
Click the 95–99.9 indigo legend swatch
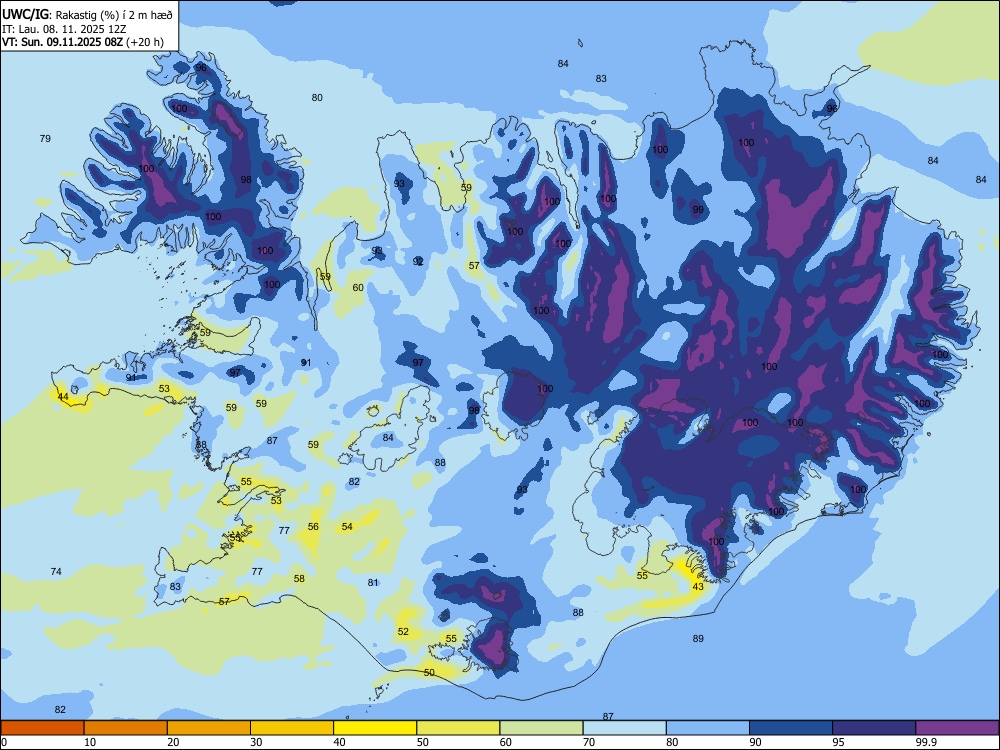874,728
